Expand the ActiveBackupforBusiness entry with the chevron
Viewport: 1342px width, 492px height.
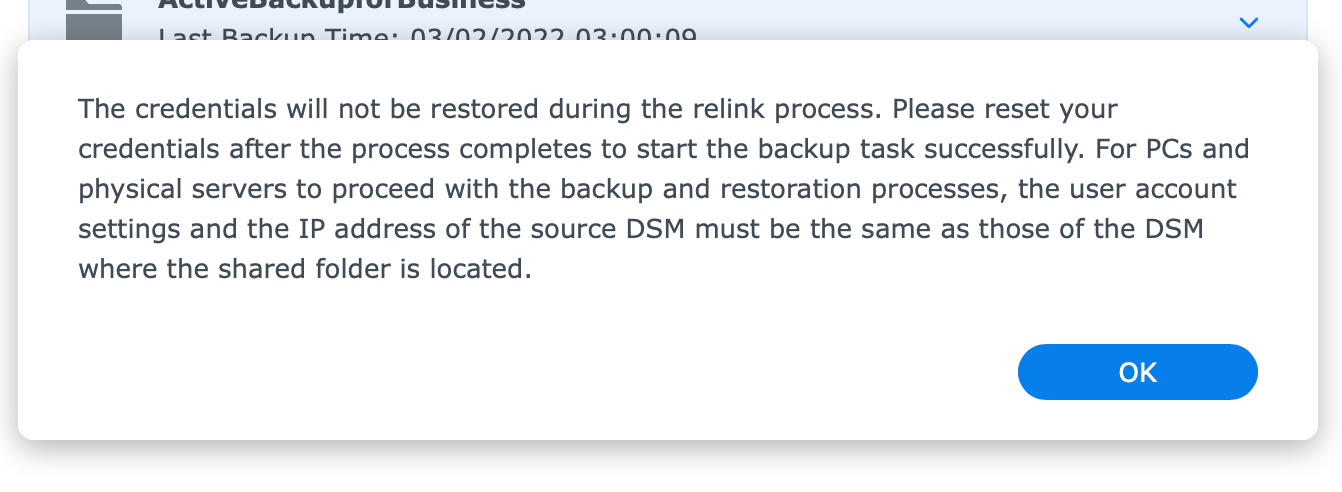click(x=1248, y=22)
